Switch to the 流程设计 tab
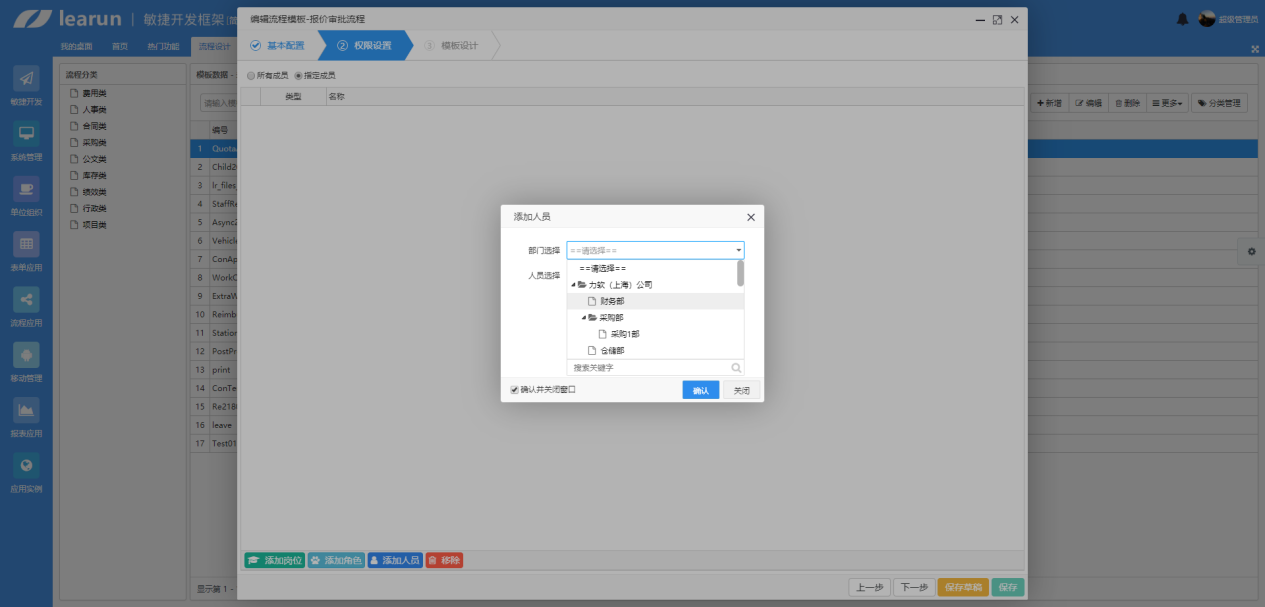Viewport: 1265px width, 607px height. pyautogui.click(x=214, y=47)
